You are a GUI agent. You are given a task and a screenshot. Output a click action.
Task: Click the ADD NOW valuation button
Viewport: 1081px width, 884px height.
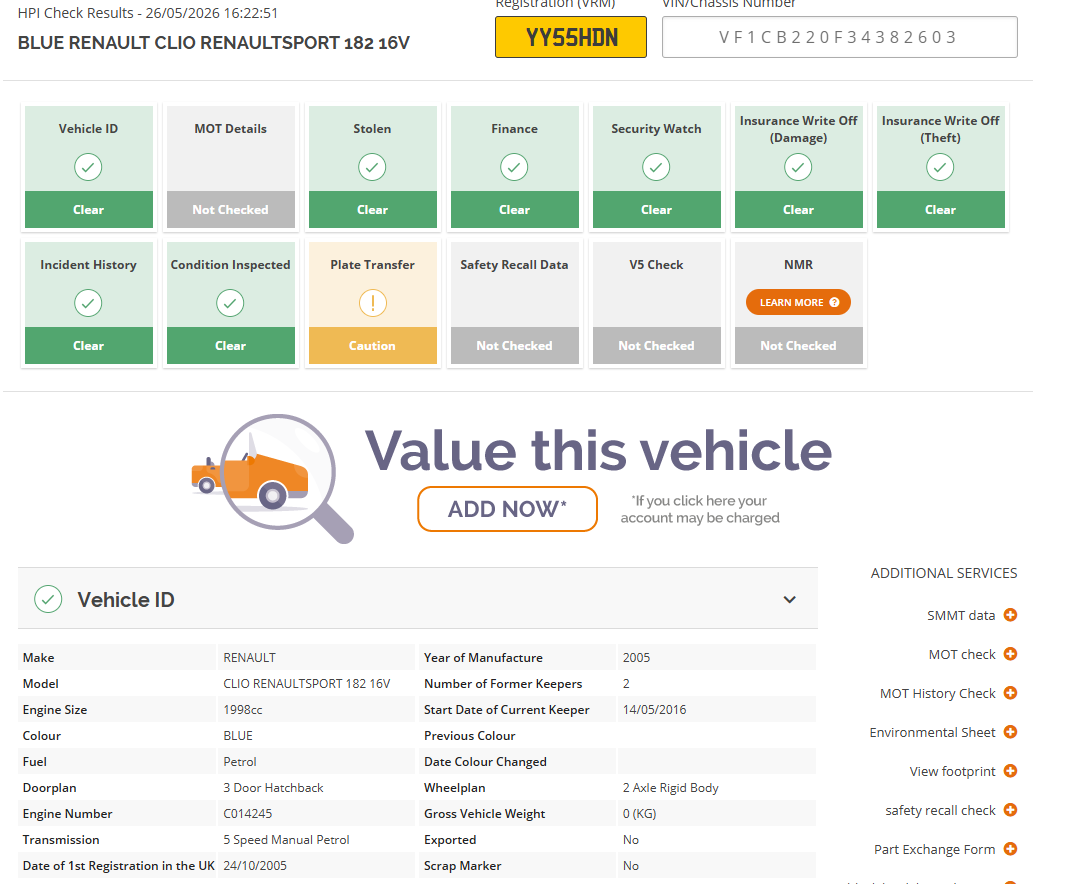(x=507, y=509)
